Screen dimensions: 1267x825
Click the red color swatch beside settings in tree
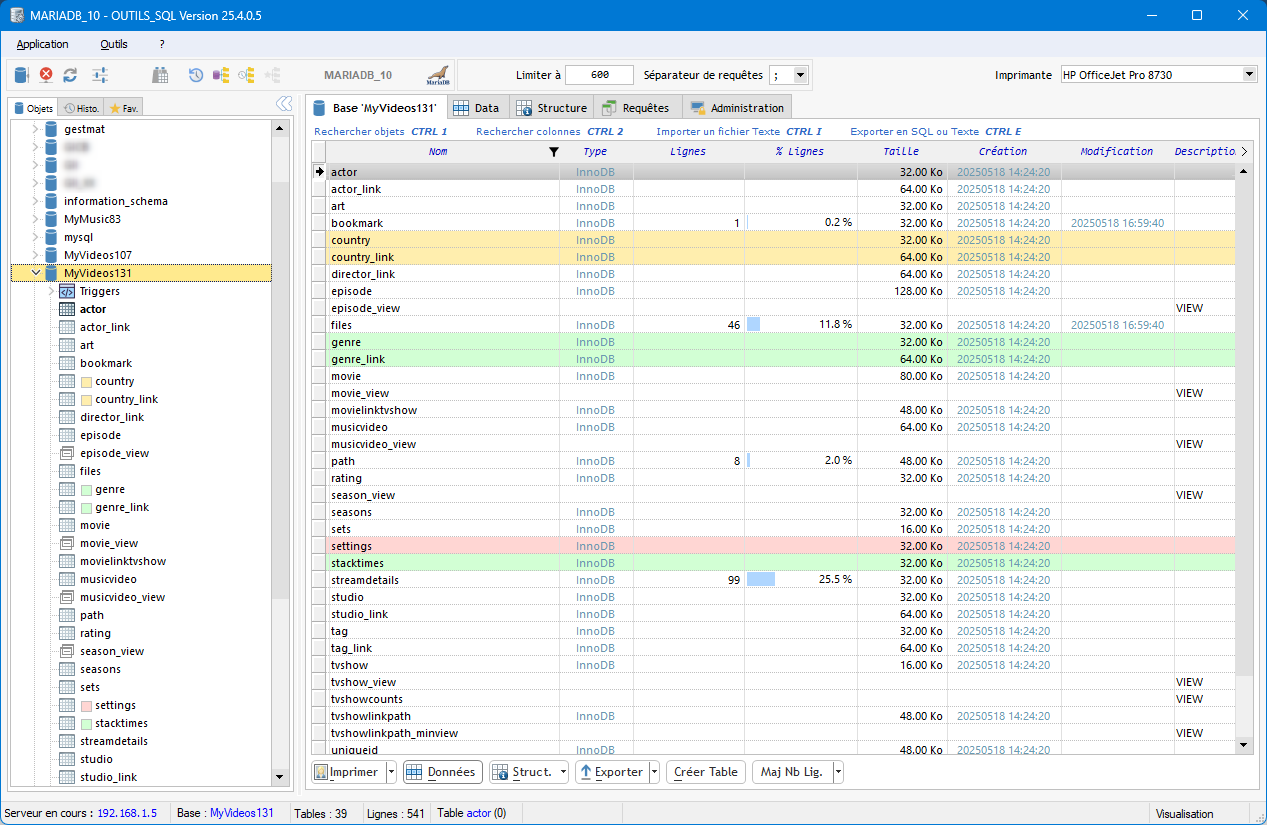[86, 706]
